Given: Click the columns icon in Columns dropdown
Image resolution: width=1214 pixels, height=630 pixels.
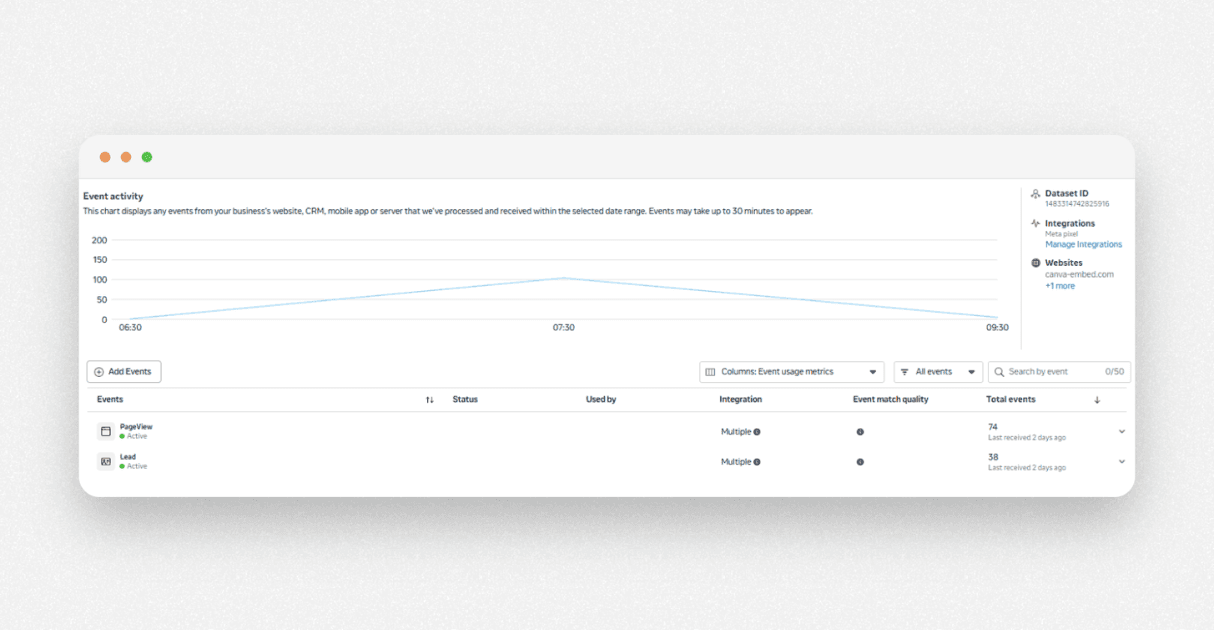Looking at the screenshot, I should pos(710,372).
